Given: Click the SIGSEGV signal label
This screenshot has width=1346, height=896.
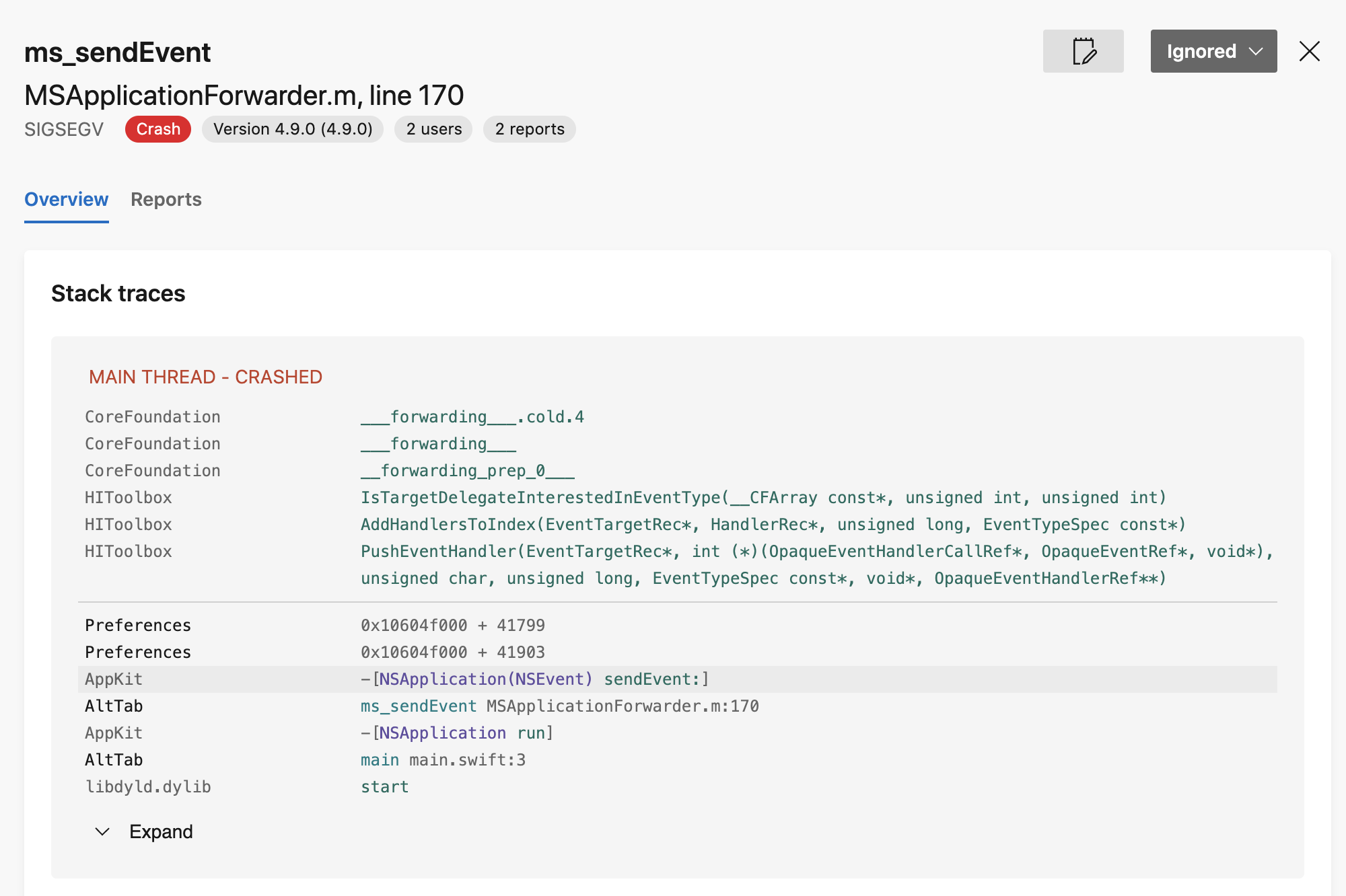Looking at the screenshot, I should (x=64, y=129).
